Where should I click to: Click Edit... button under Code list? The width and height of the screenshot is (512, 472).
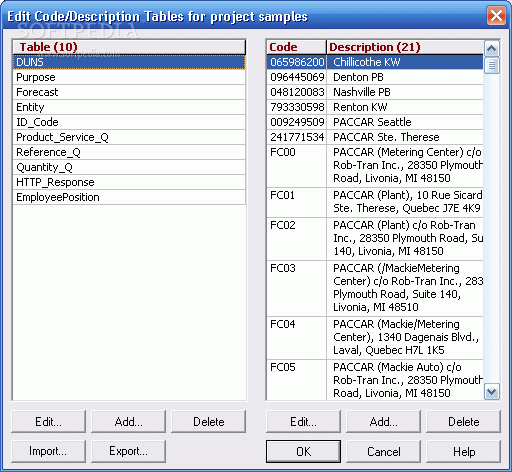click(303, 422)
